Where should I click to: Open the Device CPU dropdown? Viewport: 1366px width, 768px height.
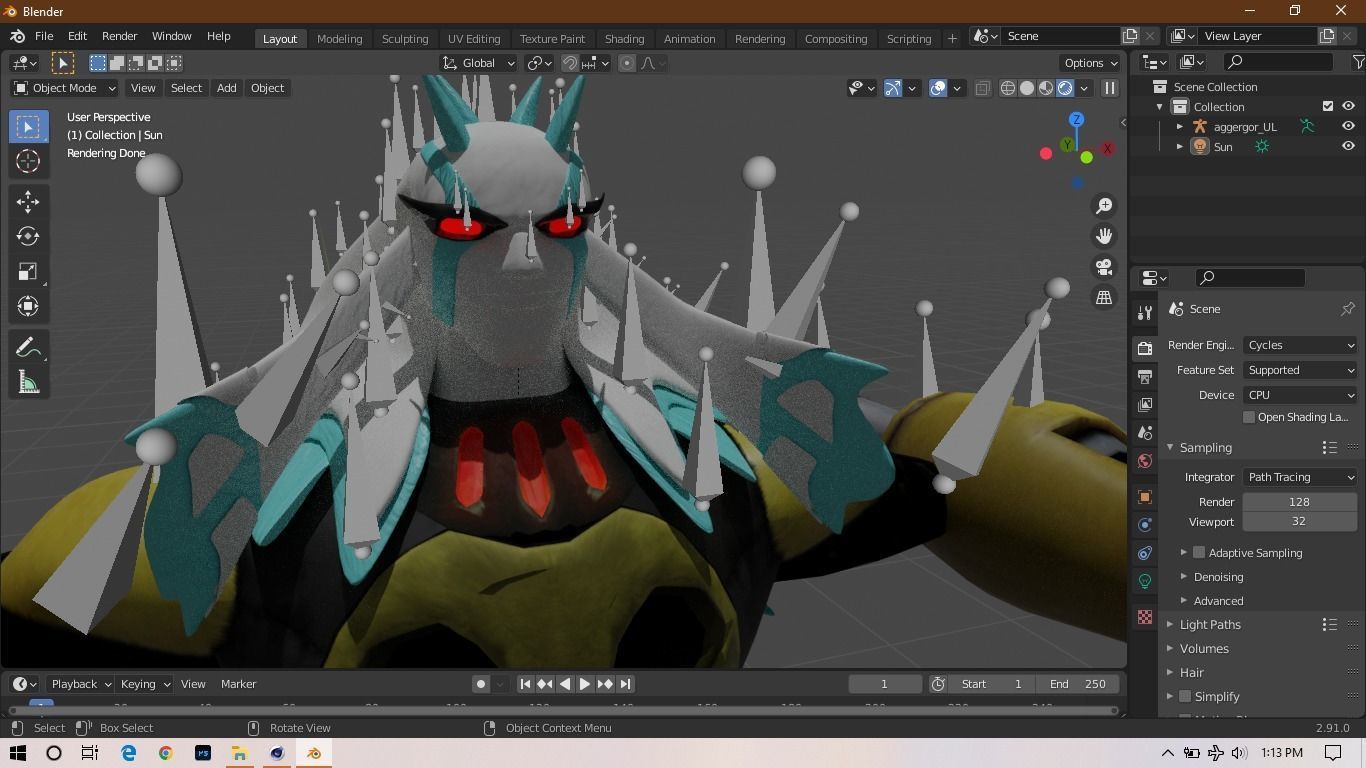[1300, 395]
